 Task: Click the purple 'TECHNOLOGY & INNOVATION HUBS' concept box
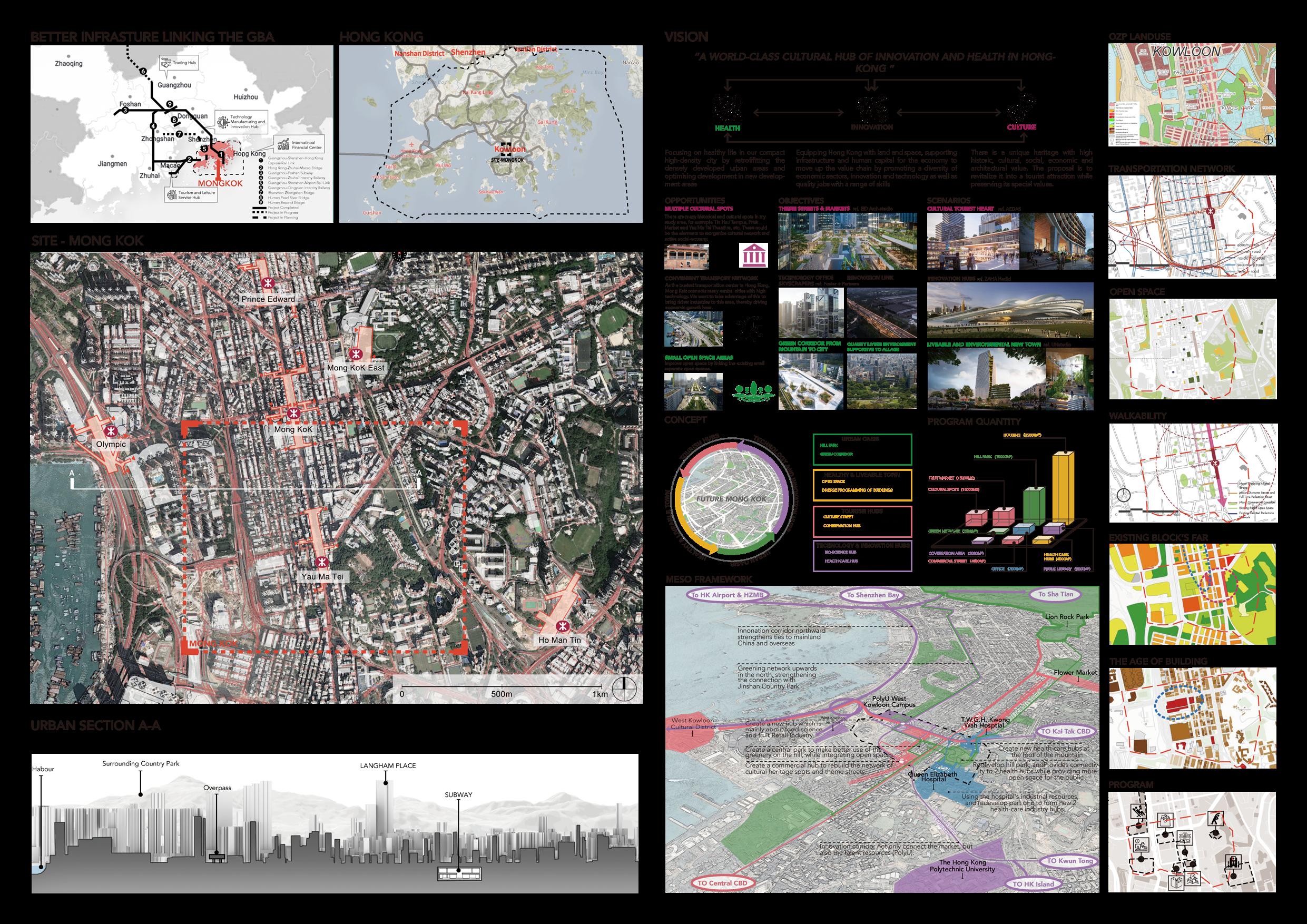click(863, 556)
